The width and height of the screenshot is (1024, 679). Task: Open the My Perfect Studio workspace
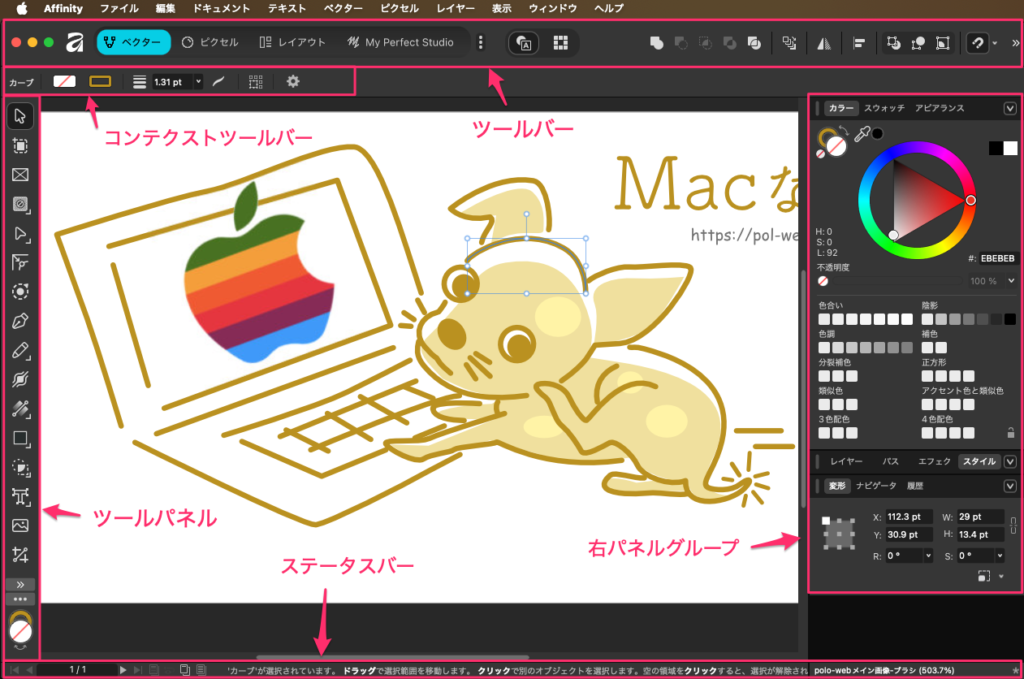pyautogui.click(x=400, y=43)
